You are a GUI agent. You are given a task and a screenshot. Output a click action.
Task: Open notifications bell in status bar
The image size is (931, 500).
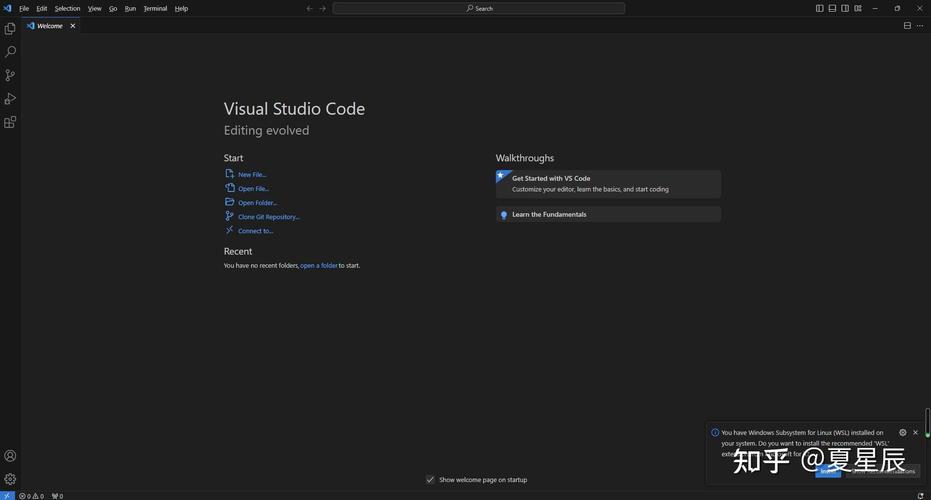coord(920,496)
